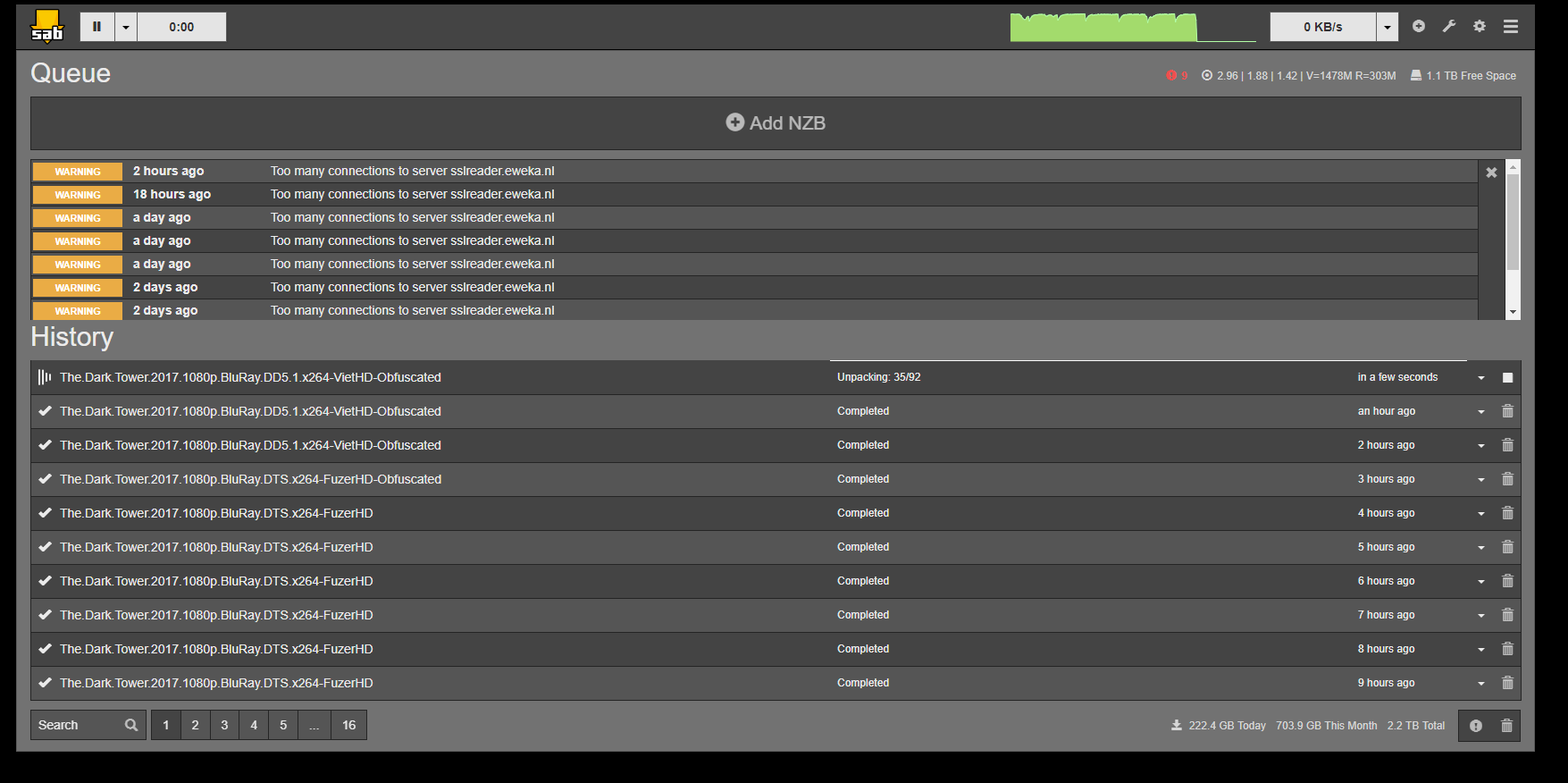Screen dimensions: 1568x783
Task: Click the SABnzbd logo icon
Action: (x=47, y=26)
